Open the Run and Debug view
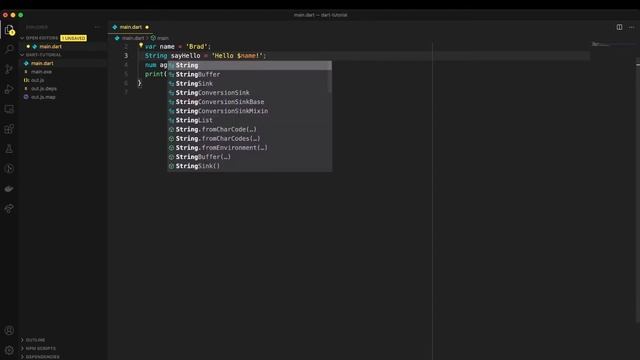The image size is (640, 360). (x=9, y=89)
